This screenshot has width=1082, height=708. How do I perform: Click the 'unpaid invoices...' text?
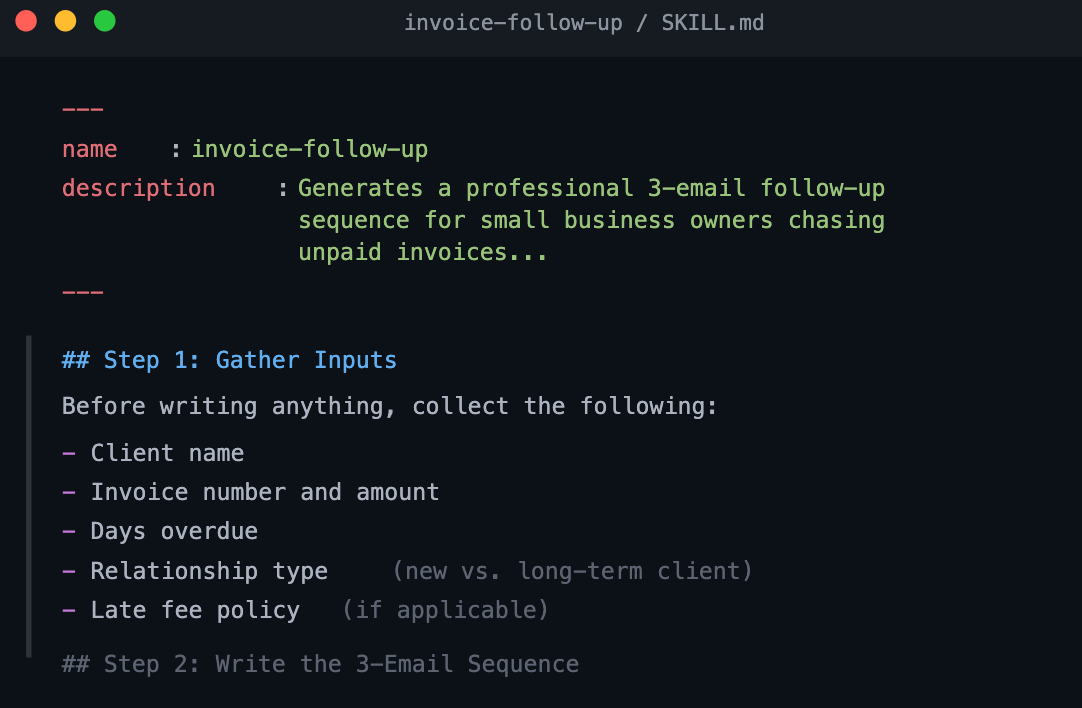coord(423,252)
